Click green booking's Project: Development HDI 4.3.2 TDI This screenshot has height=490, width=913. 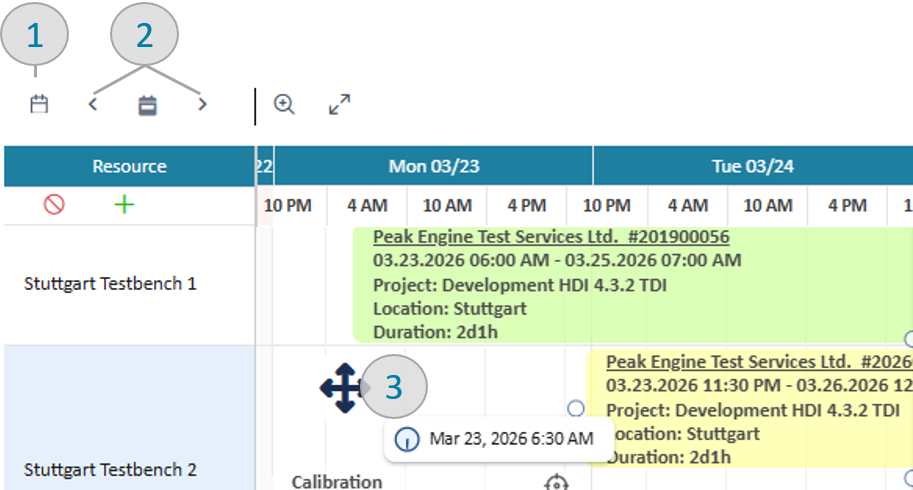tap(520, 285)
